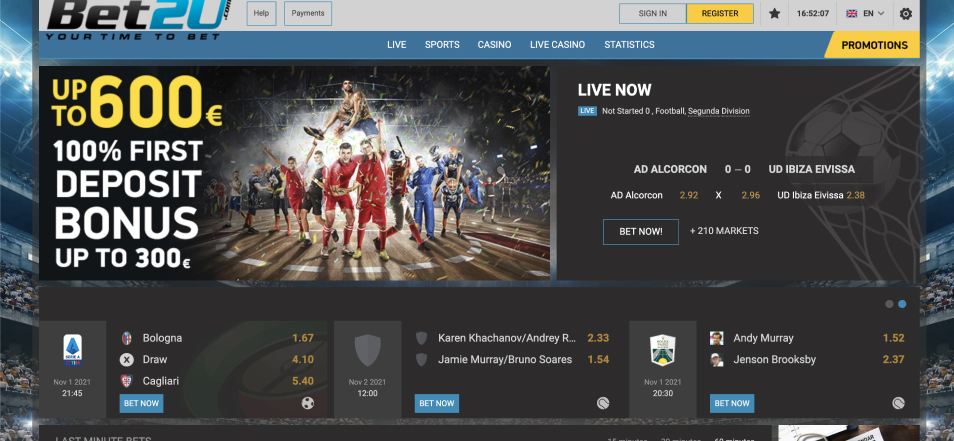Click shield icon beside Karen Khachanov

pos(421,338)
